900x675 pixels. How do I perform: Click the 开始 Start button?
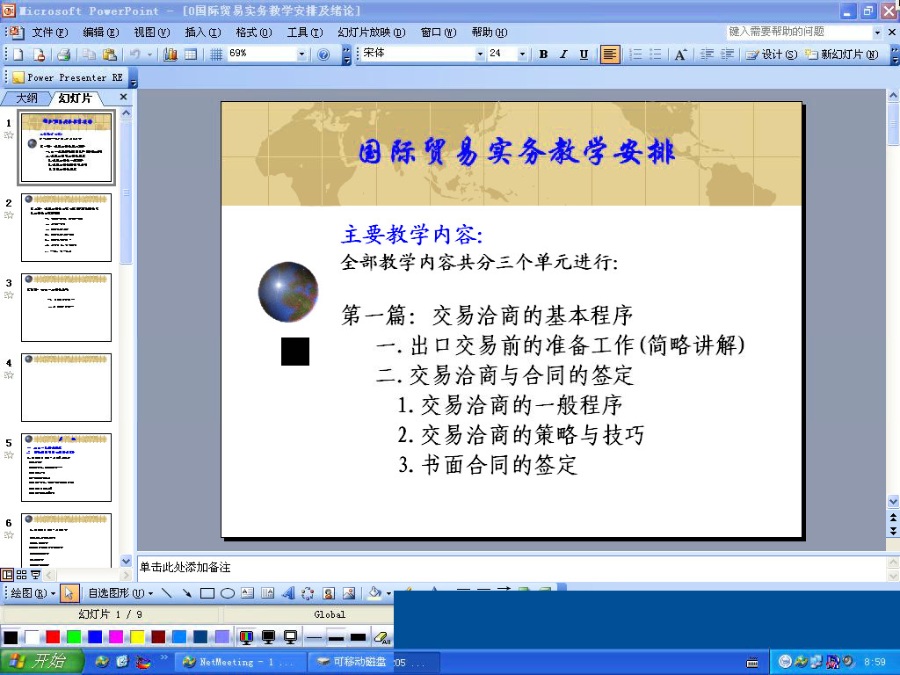pyautogui.click(x=41, y=662)
